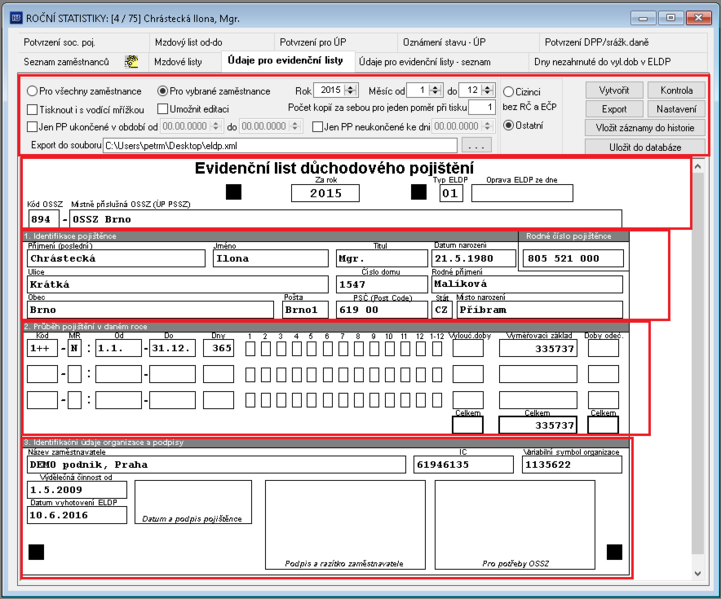Viewport: 721px width, 599px height.
Task: Click the Datum vyhotovení ELDP field
Action: (77, 515)
